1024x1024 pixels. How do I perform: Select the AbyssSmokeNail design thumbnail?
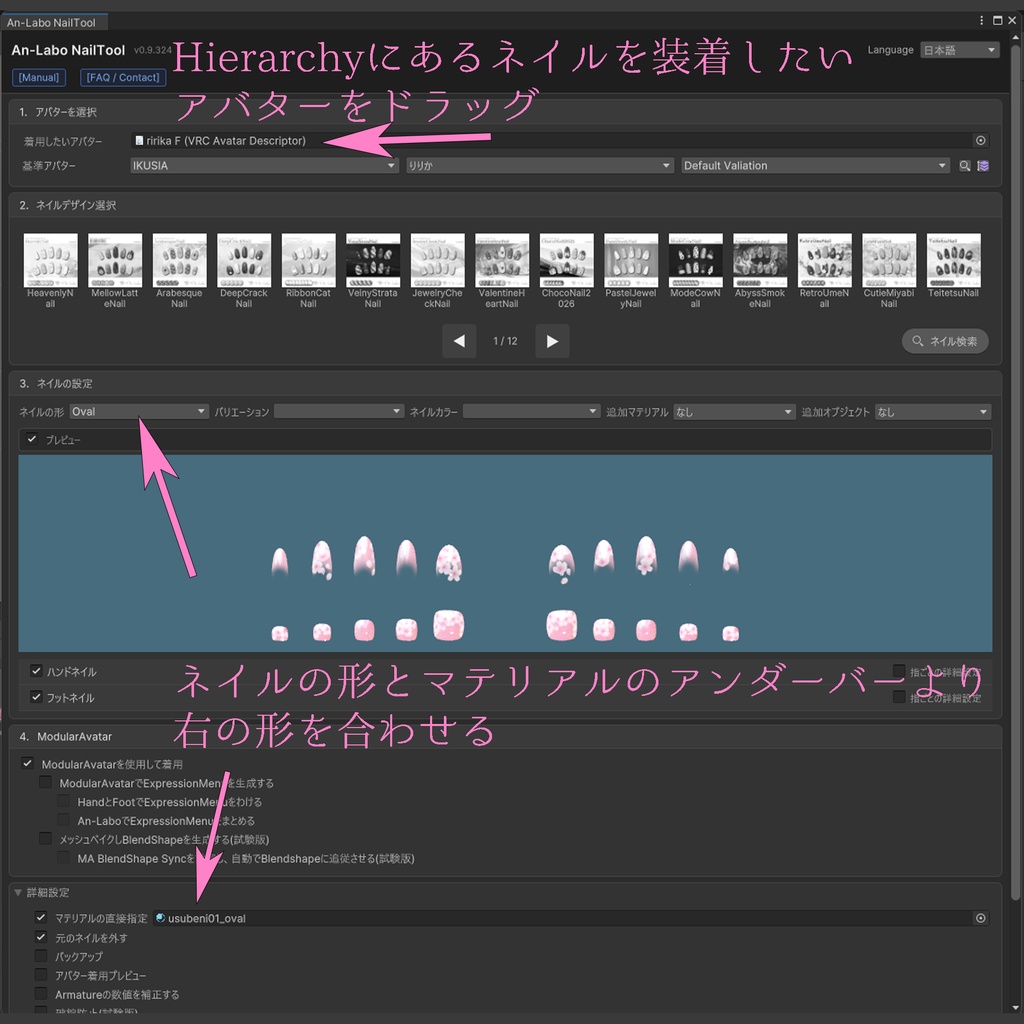[760, 261]
